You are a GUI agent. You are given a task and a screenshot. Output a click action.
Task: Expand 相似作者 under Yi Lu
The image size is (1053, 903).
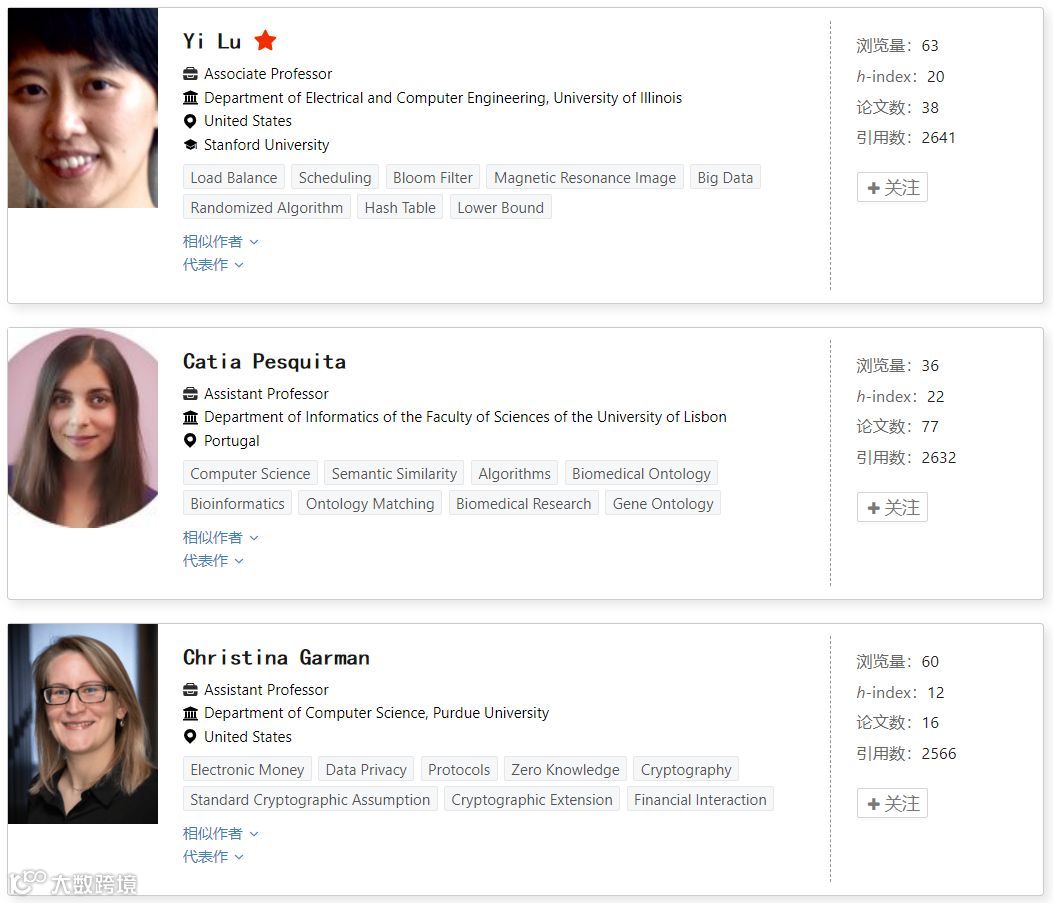tap(220, 242)
